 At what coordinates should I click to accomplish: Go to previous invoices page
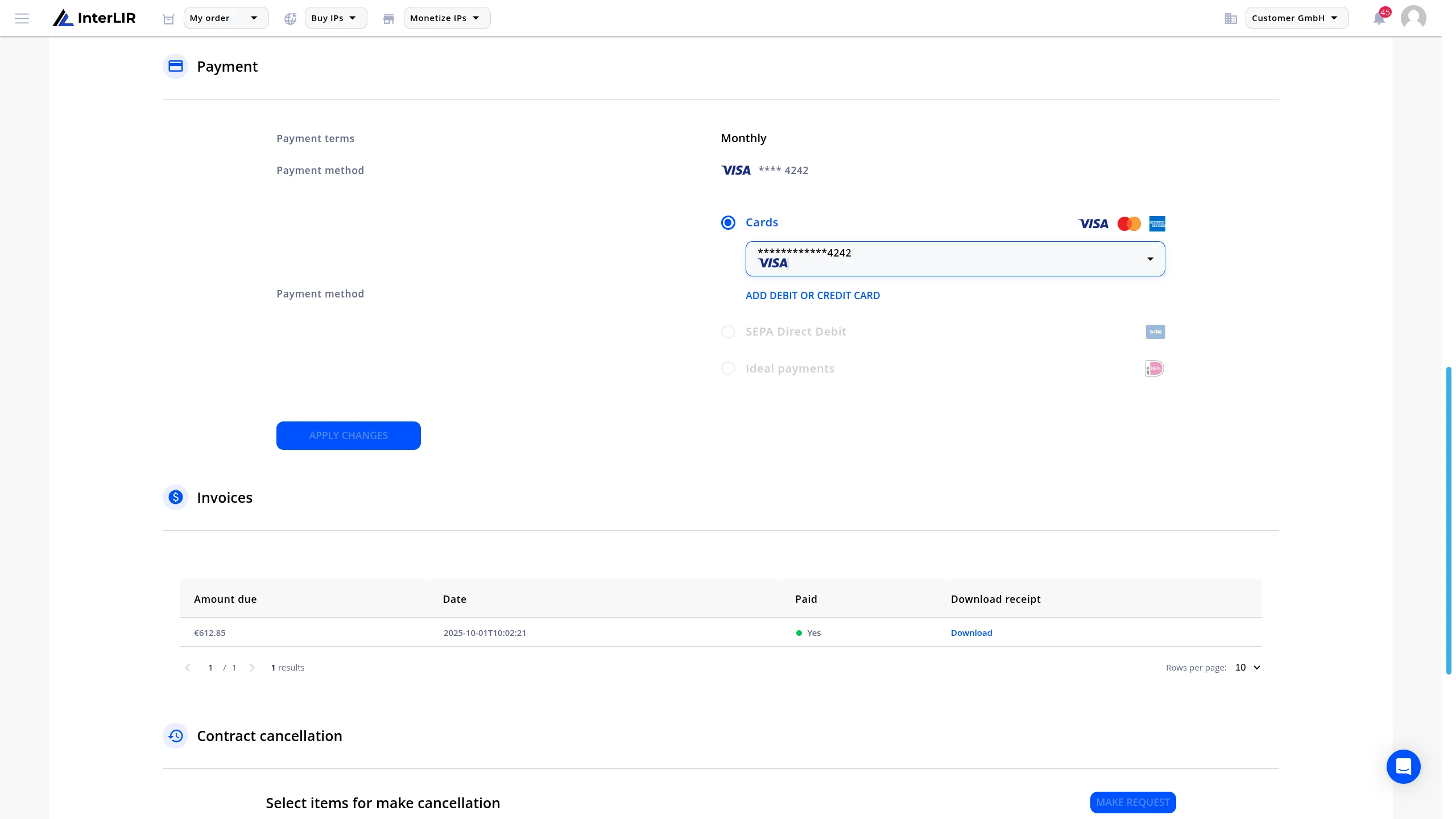click(x=188, y=668)
